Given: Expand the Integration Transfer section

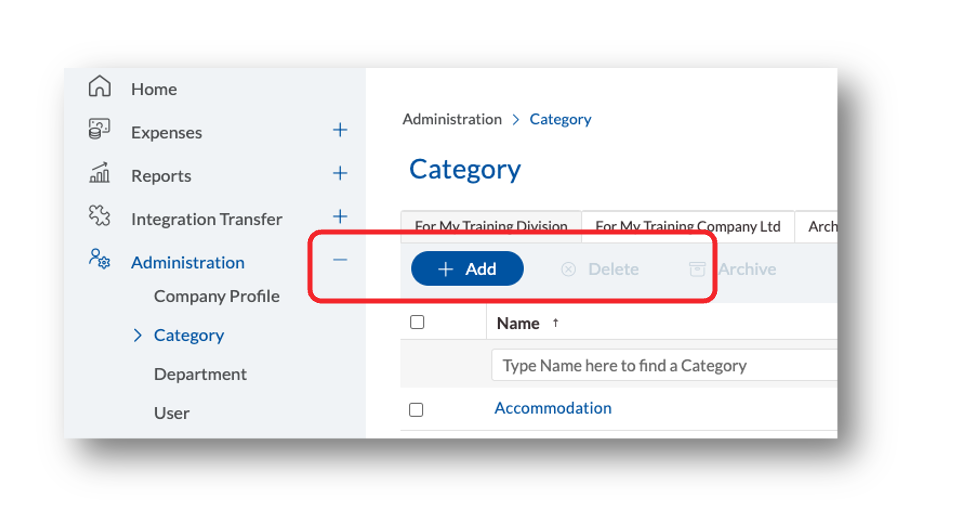Looking at the screenshot, I should click(x=340, y=216).
